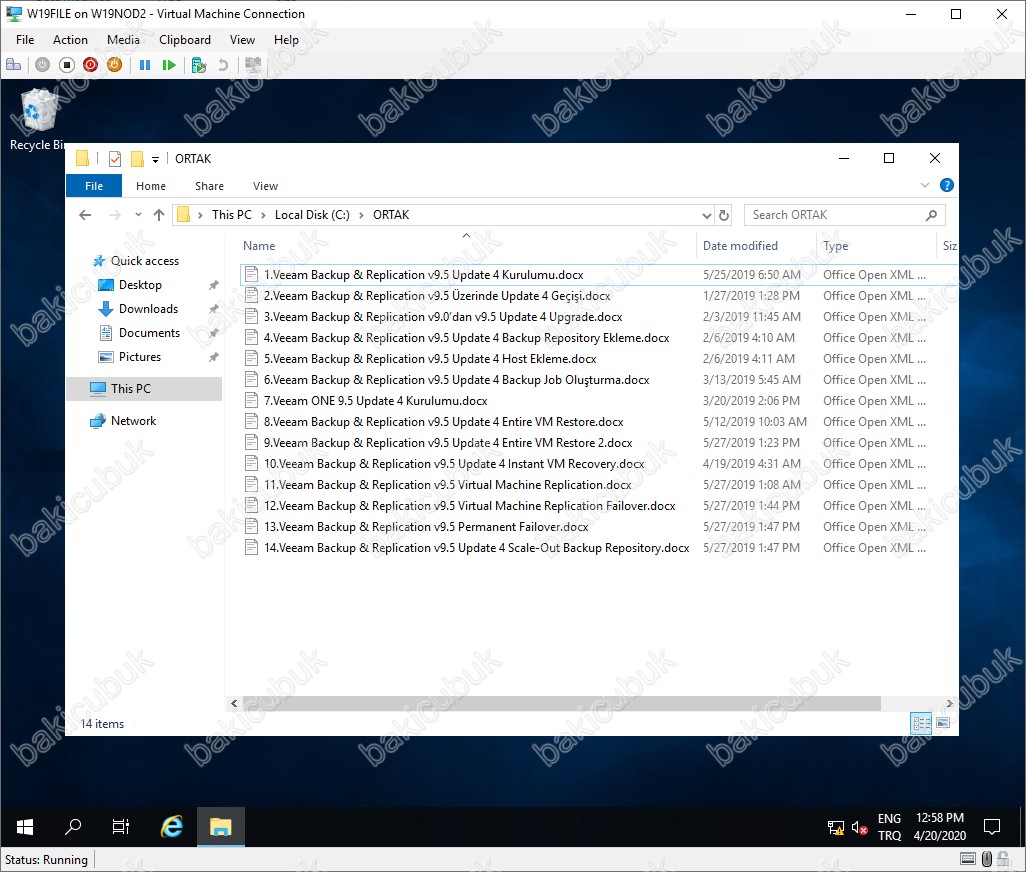Select Downloads in navigation pane
The image size is (1026, 872).
[x=148, y=309]
